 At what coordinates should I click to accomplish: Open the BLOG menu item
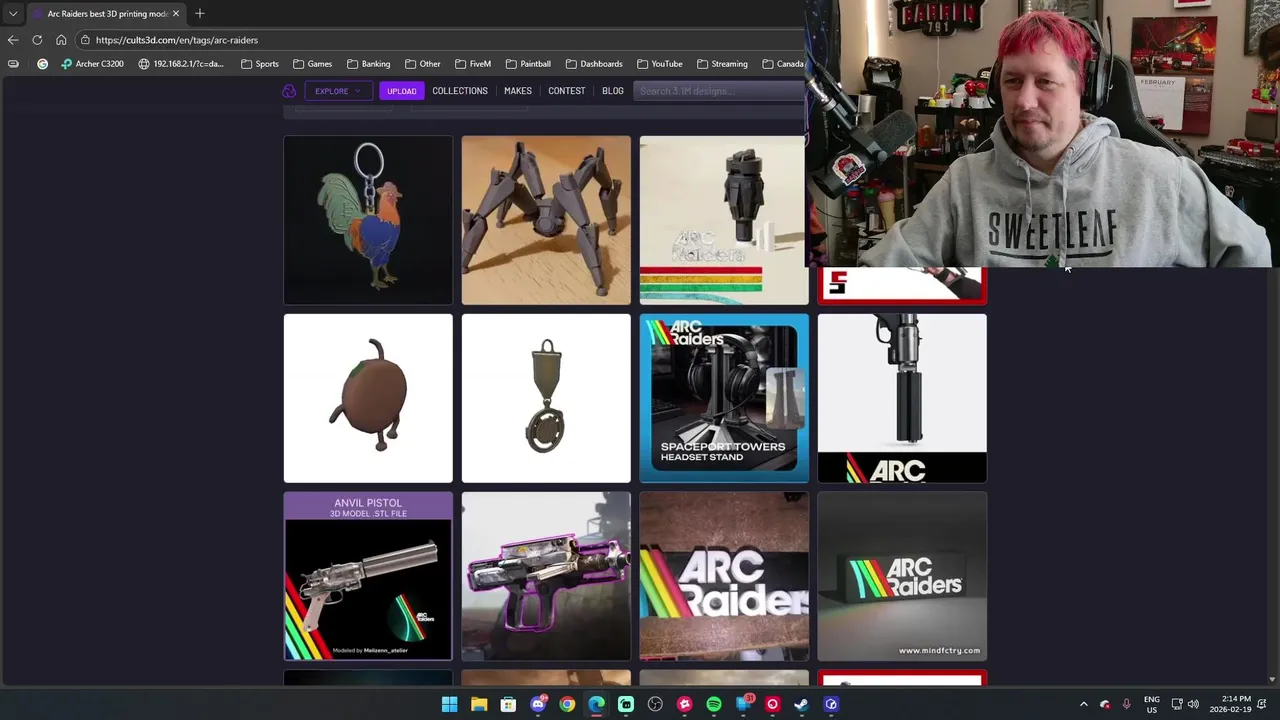click(x=613, y=91)
